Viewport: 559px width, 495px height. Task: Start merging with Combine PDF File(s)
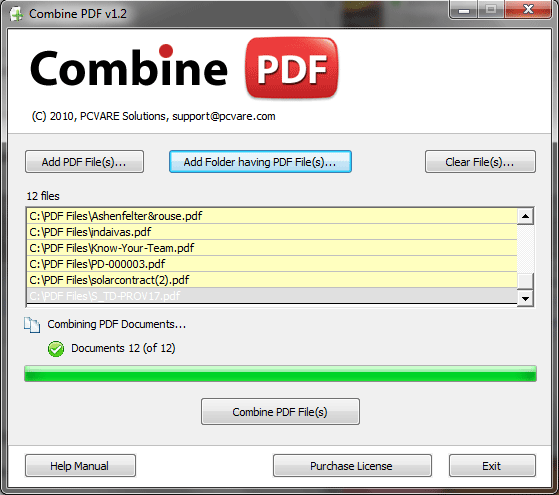[280, 412]
